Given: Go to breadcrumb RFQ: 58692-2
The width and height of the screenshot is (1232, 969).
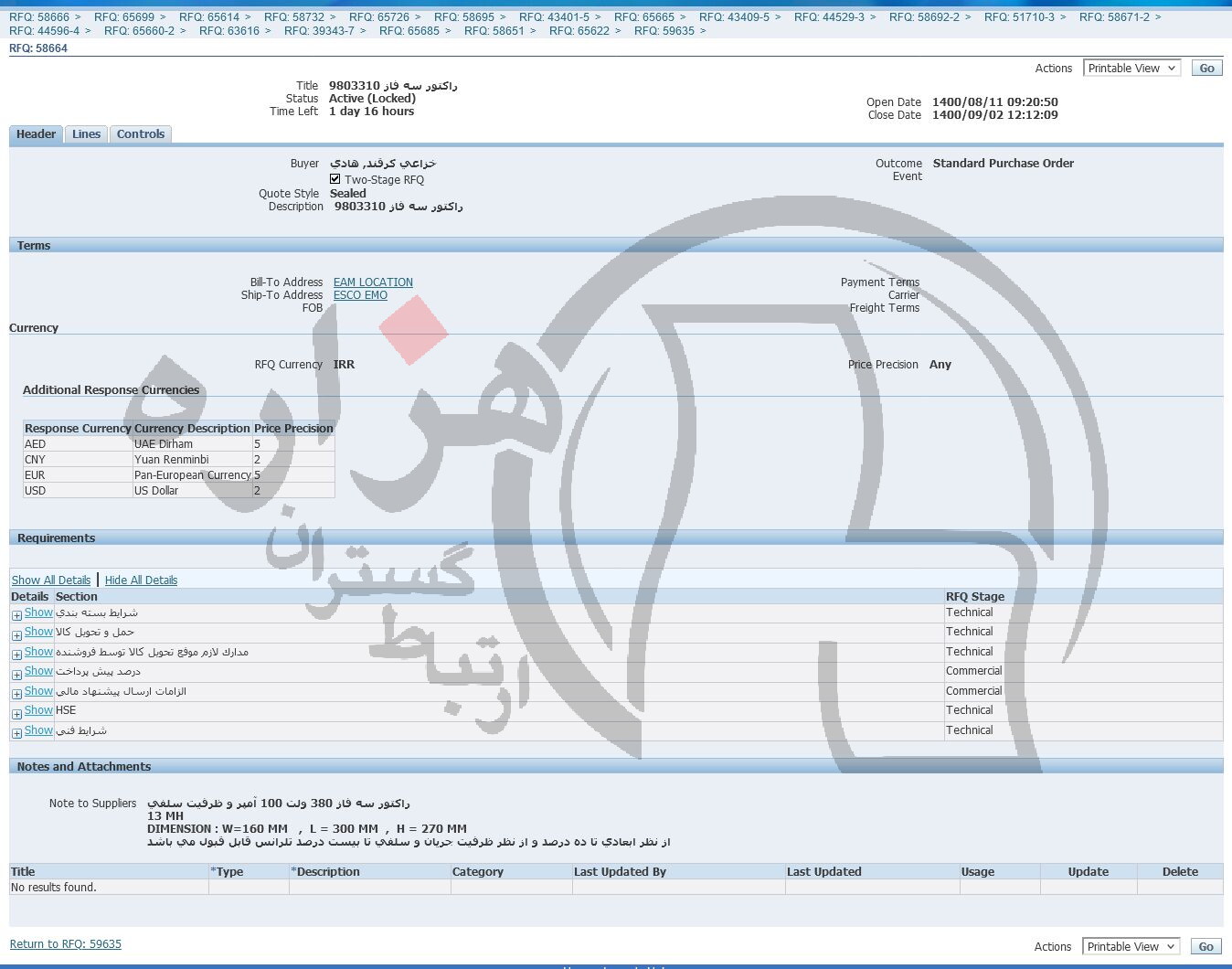Looking at the screenshot, I should pyautogui.click(x=924, y=17).
